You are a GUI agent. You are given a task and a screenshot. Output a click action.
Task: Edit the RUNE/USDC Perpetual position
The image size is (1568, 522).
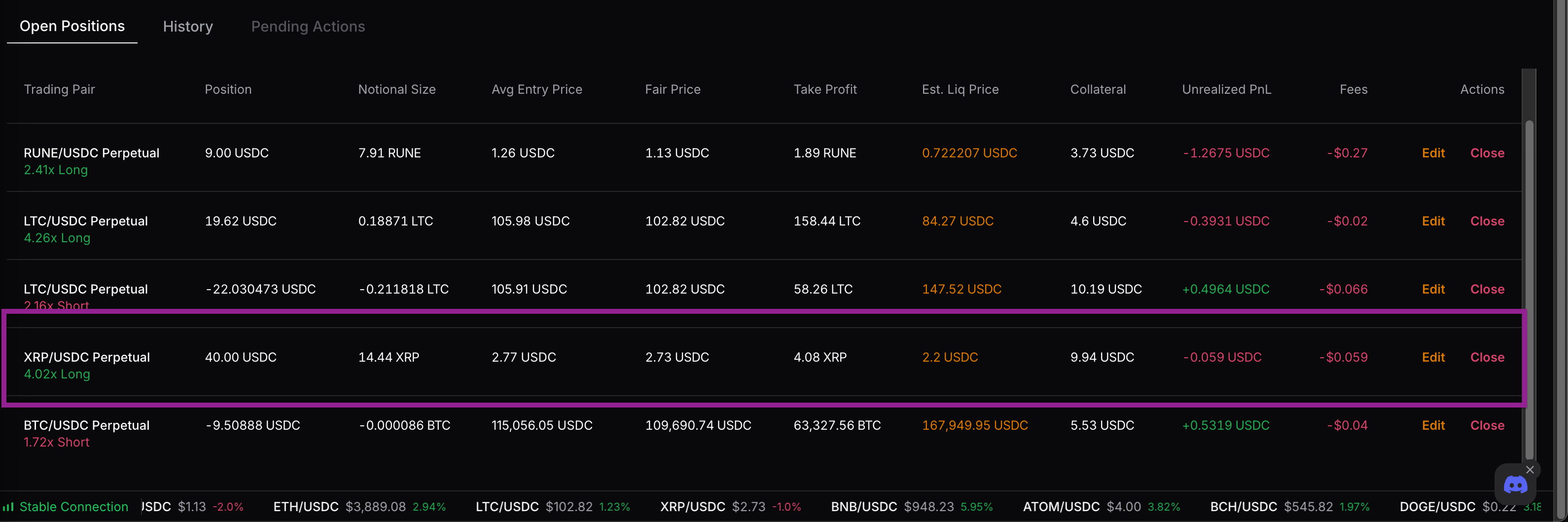pyautogui.click(x=1432, y=153)
